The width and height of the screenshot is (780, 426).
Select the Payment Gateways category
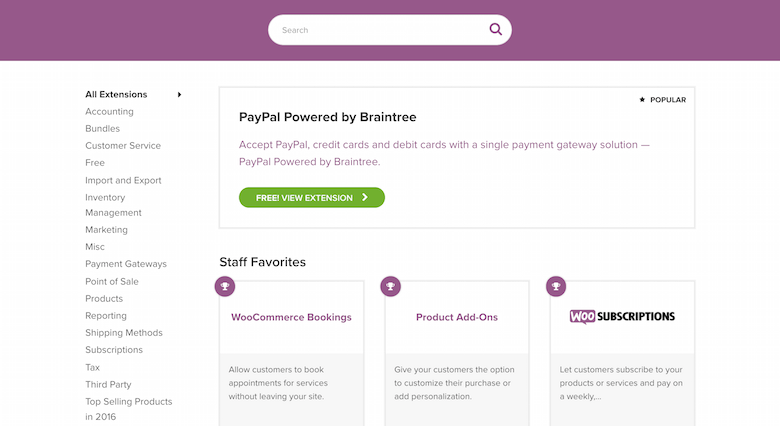pyautogui.click(x=126, y=264)
